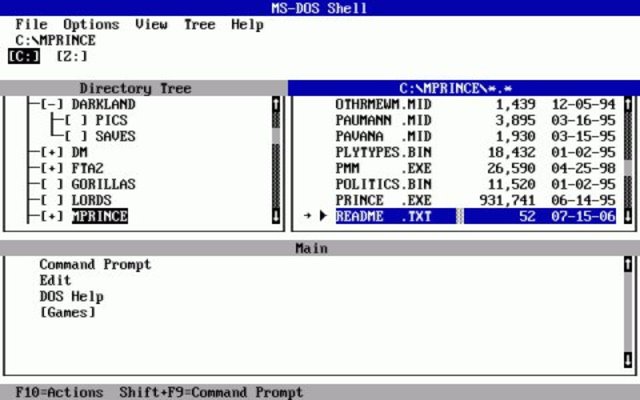
Task: Open the View menu
Action: click(151, 24)
